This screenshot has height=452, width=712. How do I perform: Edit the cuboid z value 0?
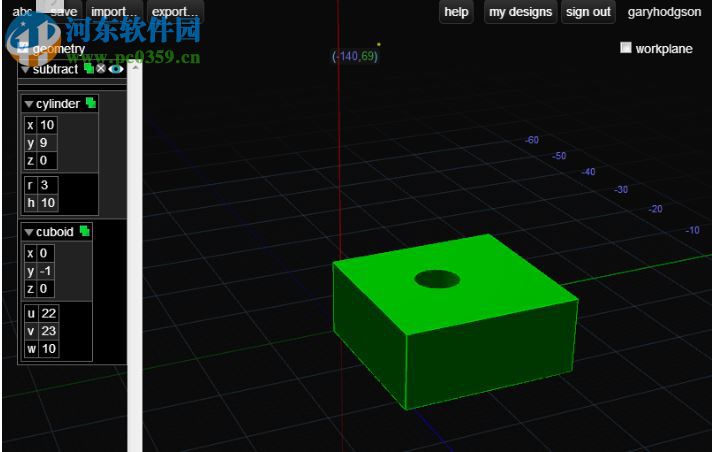[x=45, y=288]
